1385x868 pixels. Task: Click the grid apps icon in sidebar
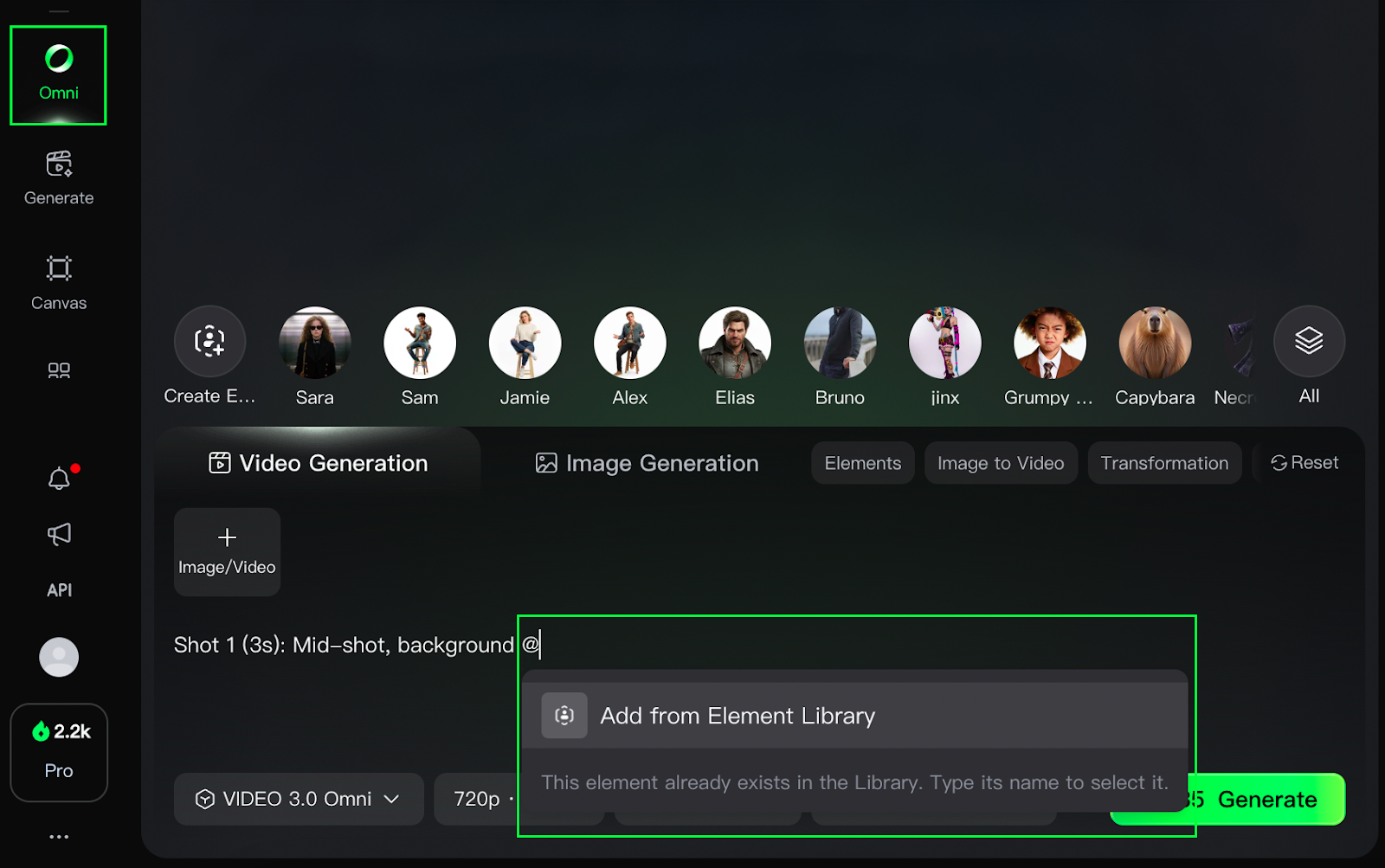(x=58, y=370)
